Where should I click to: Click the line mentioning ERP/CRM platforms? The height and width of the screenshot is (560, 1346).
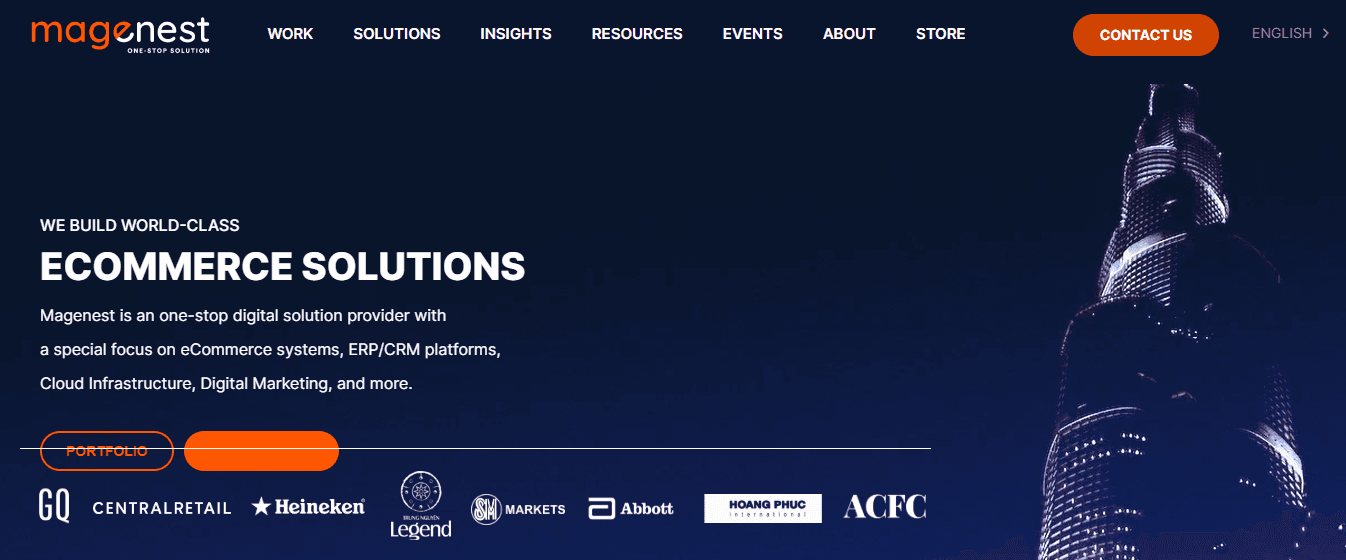pos(270,350)
